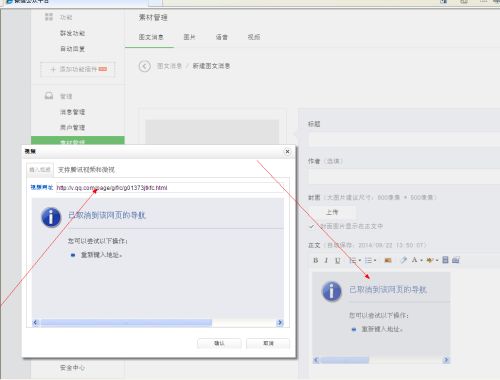Open the numbered list style dropdown arrow
This screenshot has height=380, width=500.
(360, 261)
